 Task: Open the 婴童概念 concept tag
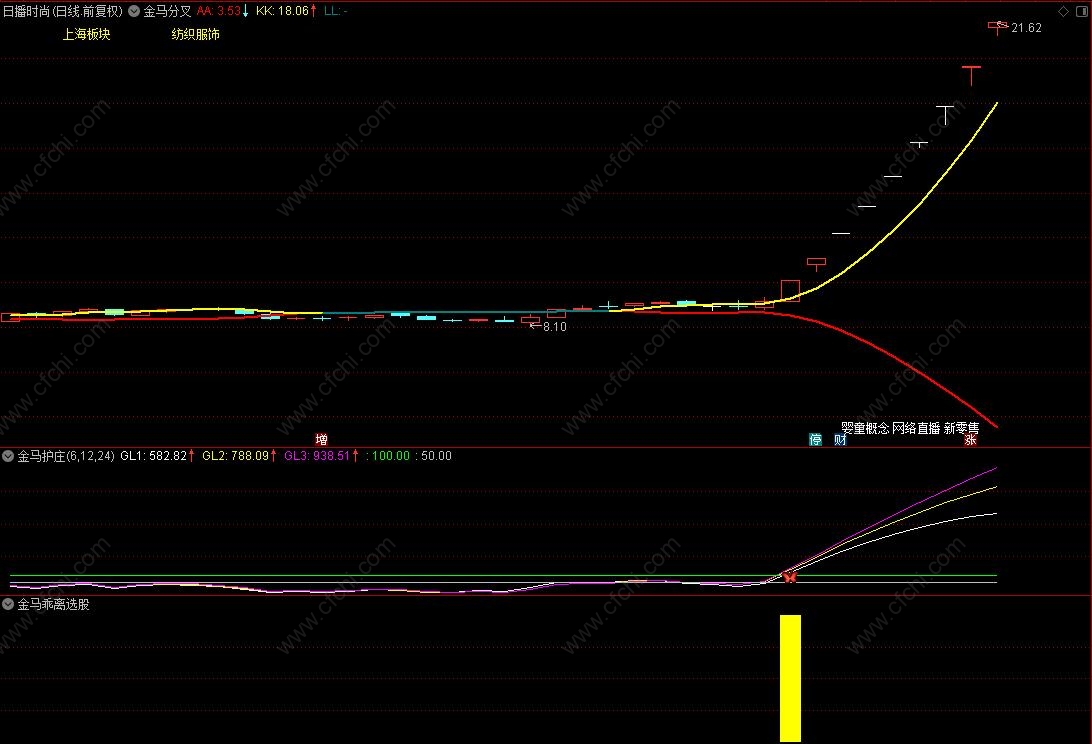[865, 428]
